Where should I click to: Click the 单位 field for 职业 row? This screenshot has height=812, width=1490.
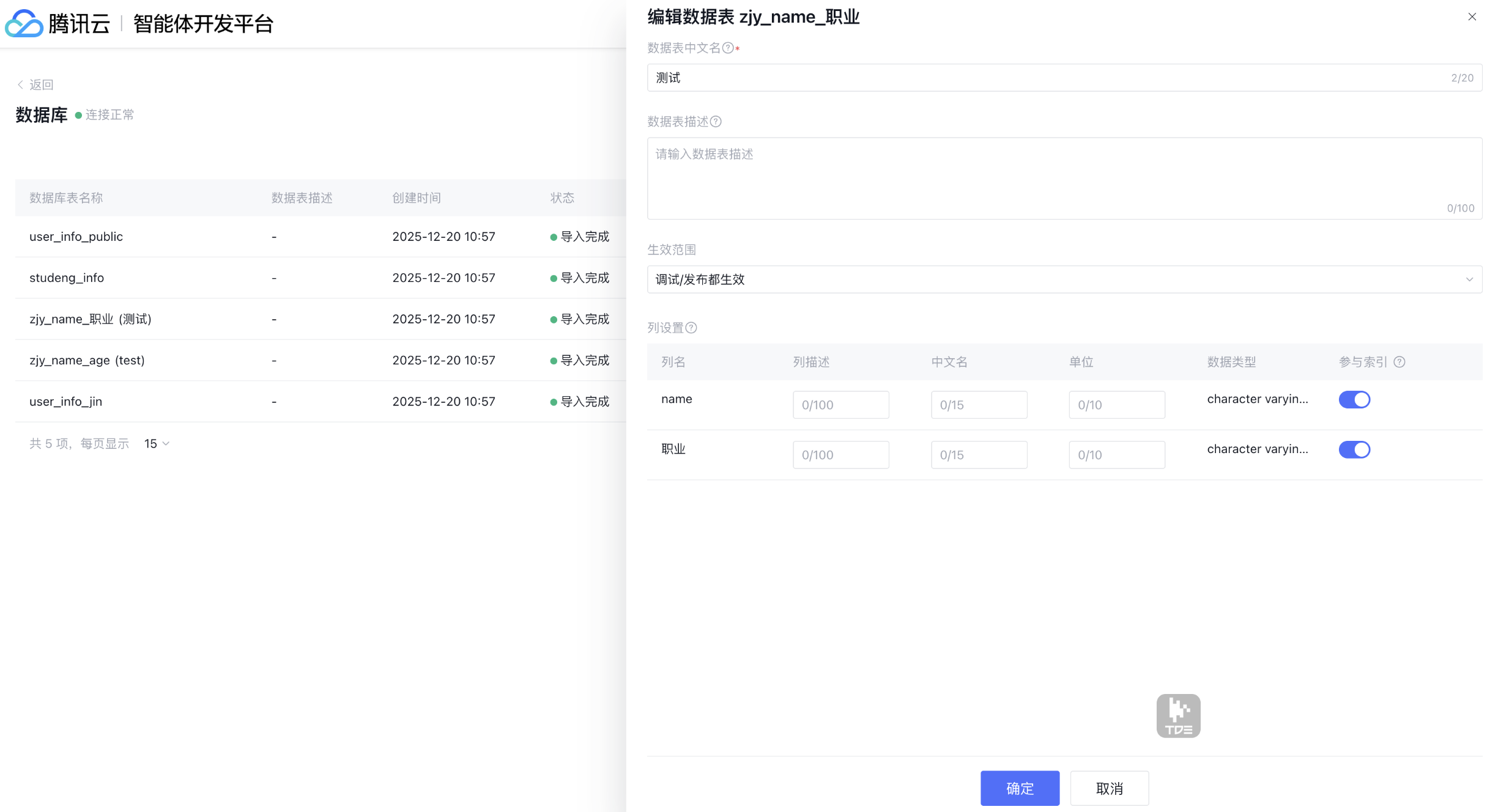(1116, 455)
